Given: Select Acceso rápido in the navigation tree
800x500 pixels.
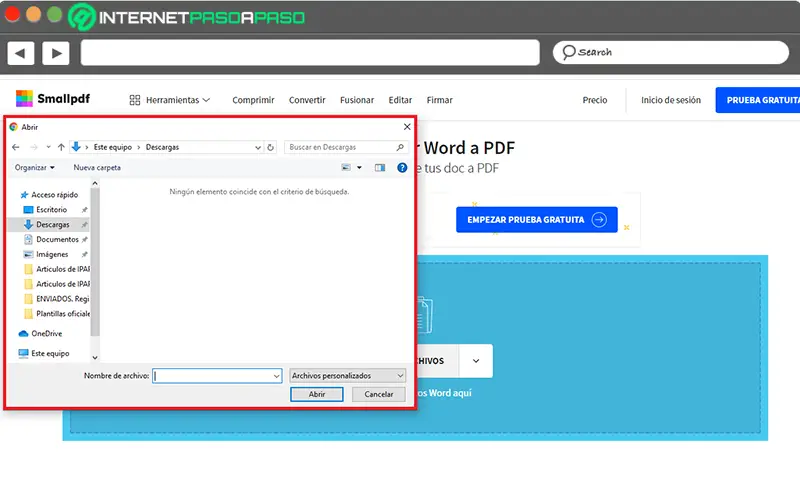Looking at the screenshot, I should (x=54, y=194).
